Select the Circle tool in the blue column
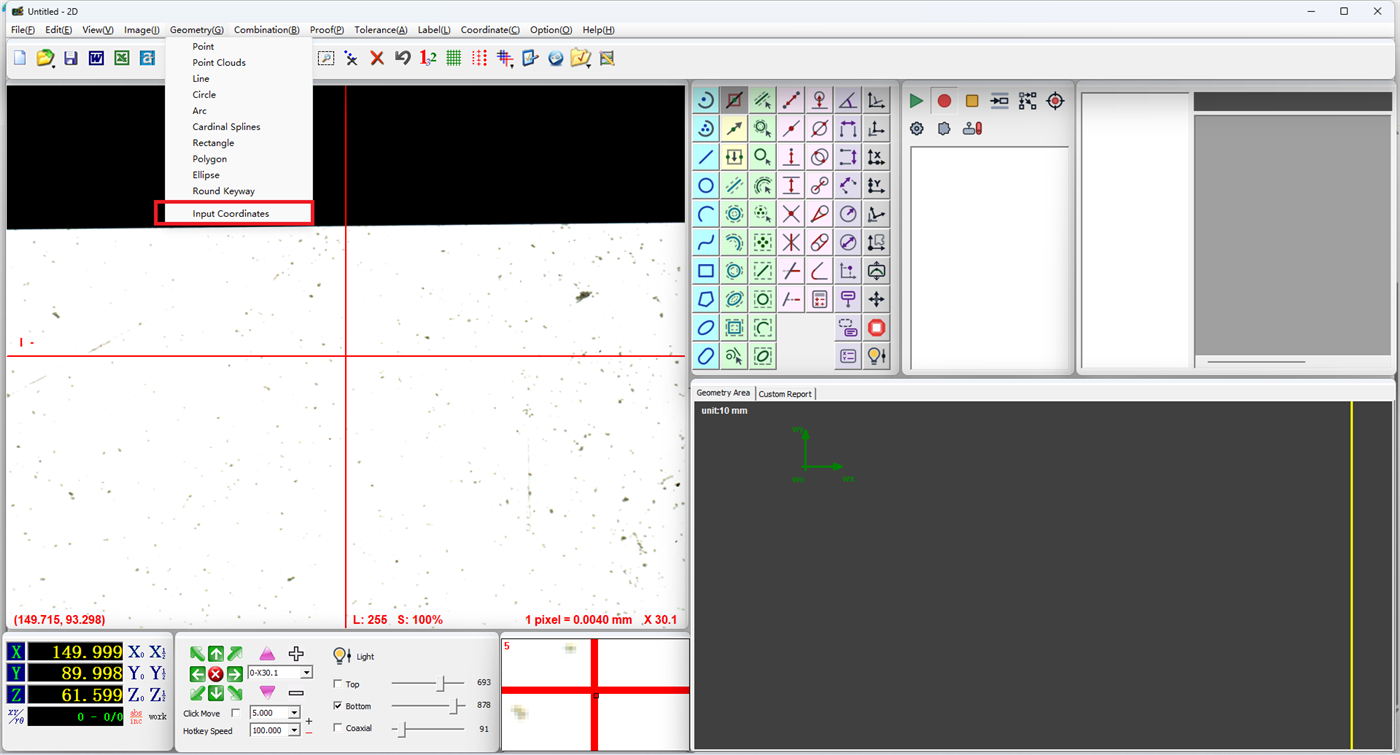Image resolution: width=1400 pixels, height=755 pixels. click(x=706, y=185)
